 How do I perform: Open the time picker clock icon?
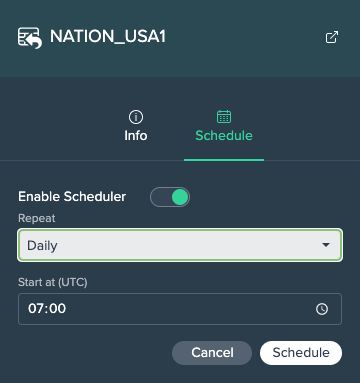[322, 309]
